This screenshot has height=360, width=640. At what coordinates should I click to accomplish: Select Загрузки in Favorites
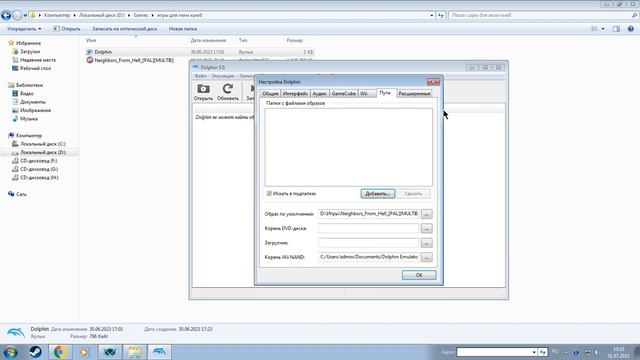[x=30, y=52]
